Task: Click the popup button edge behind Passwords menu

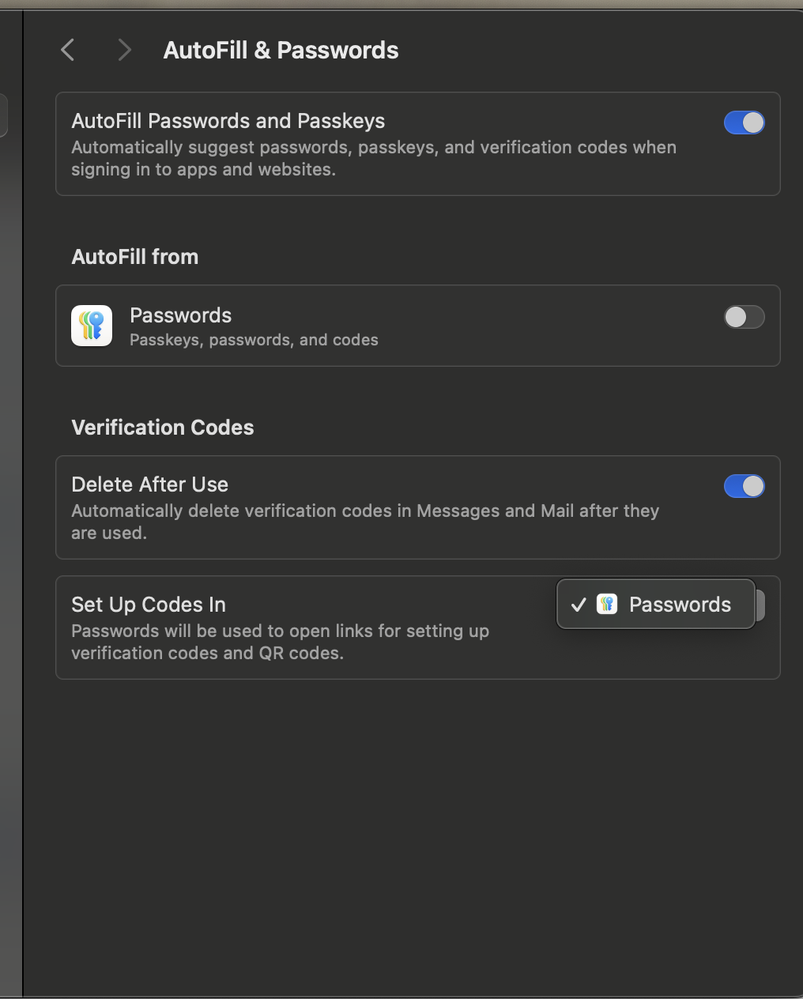Action: point(760,605)
